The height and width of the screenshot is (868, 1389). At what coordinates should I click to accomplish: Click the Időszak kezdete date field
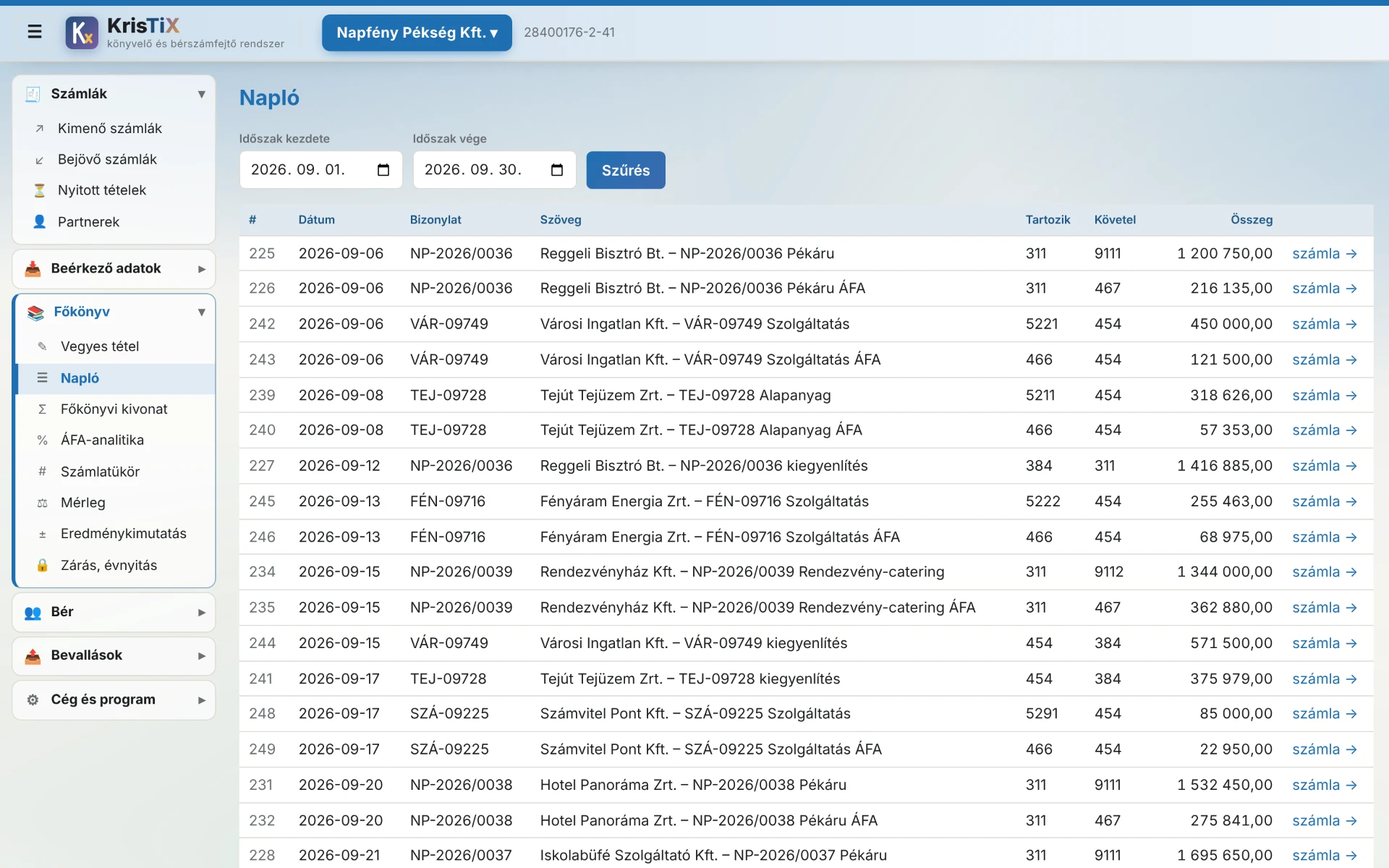click(x=320, y=170)
